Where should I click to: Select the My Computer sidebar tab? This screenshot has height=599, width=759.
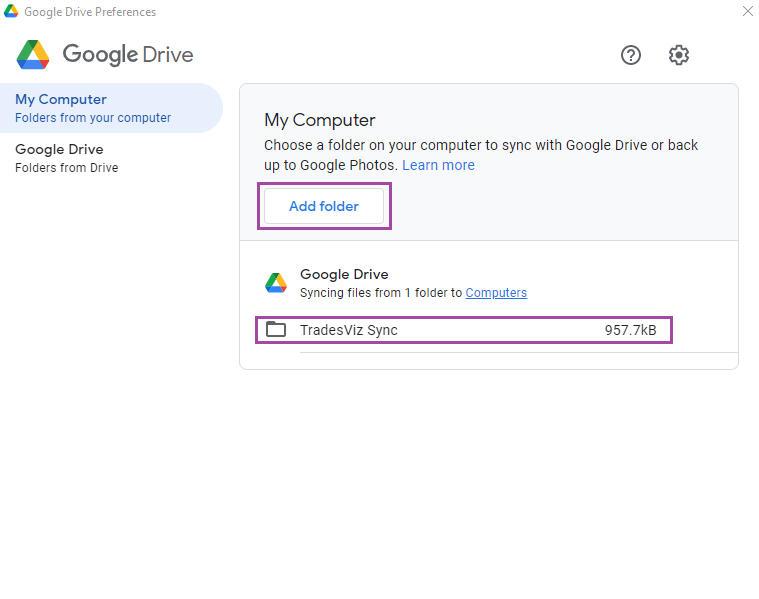tap(111, 108)
